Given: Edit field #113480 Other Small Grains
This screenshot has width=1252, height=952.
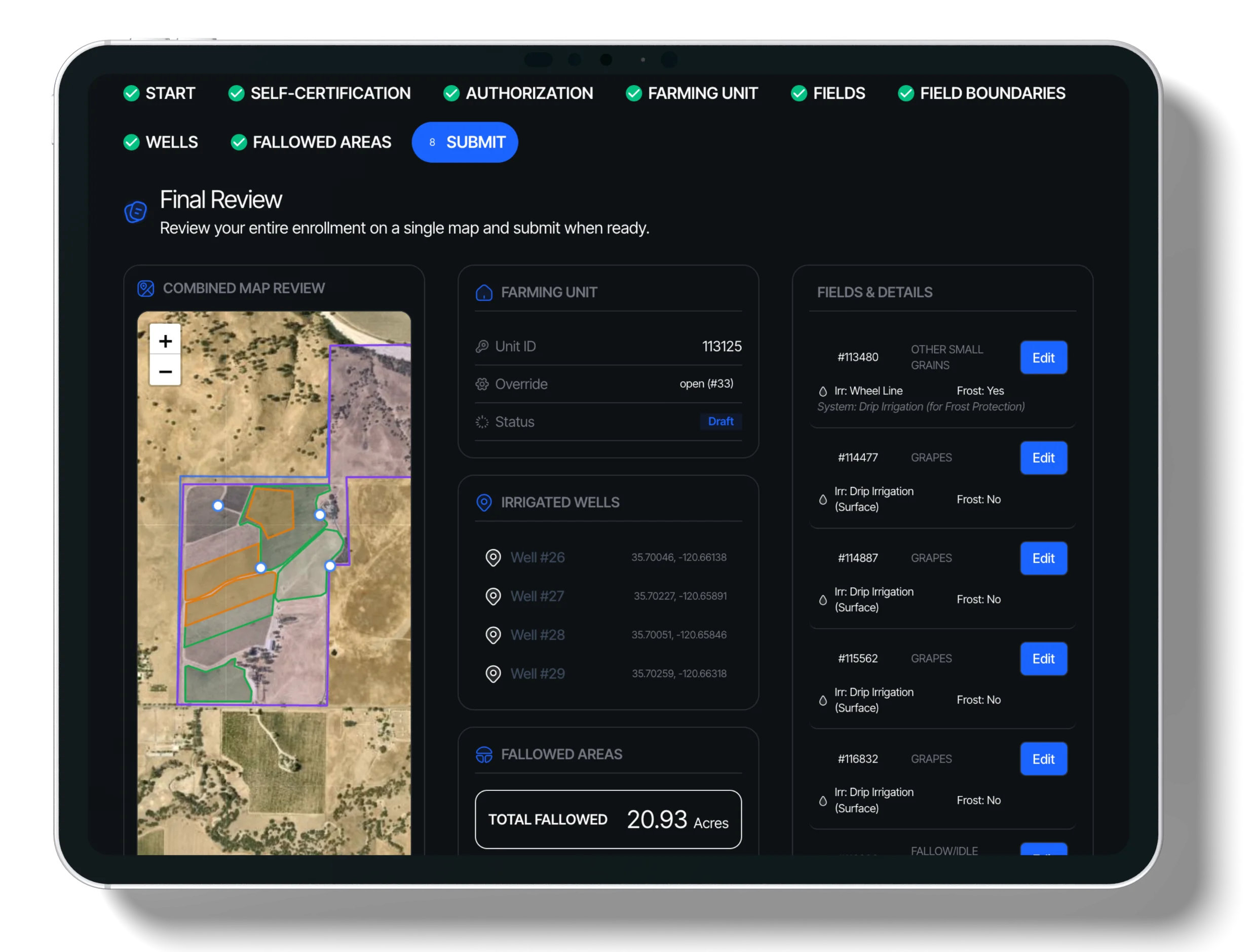Looking at the screenshot, I should [1043, 358].
